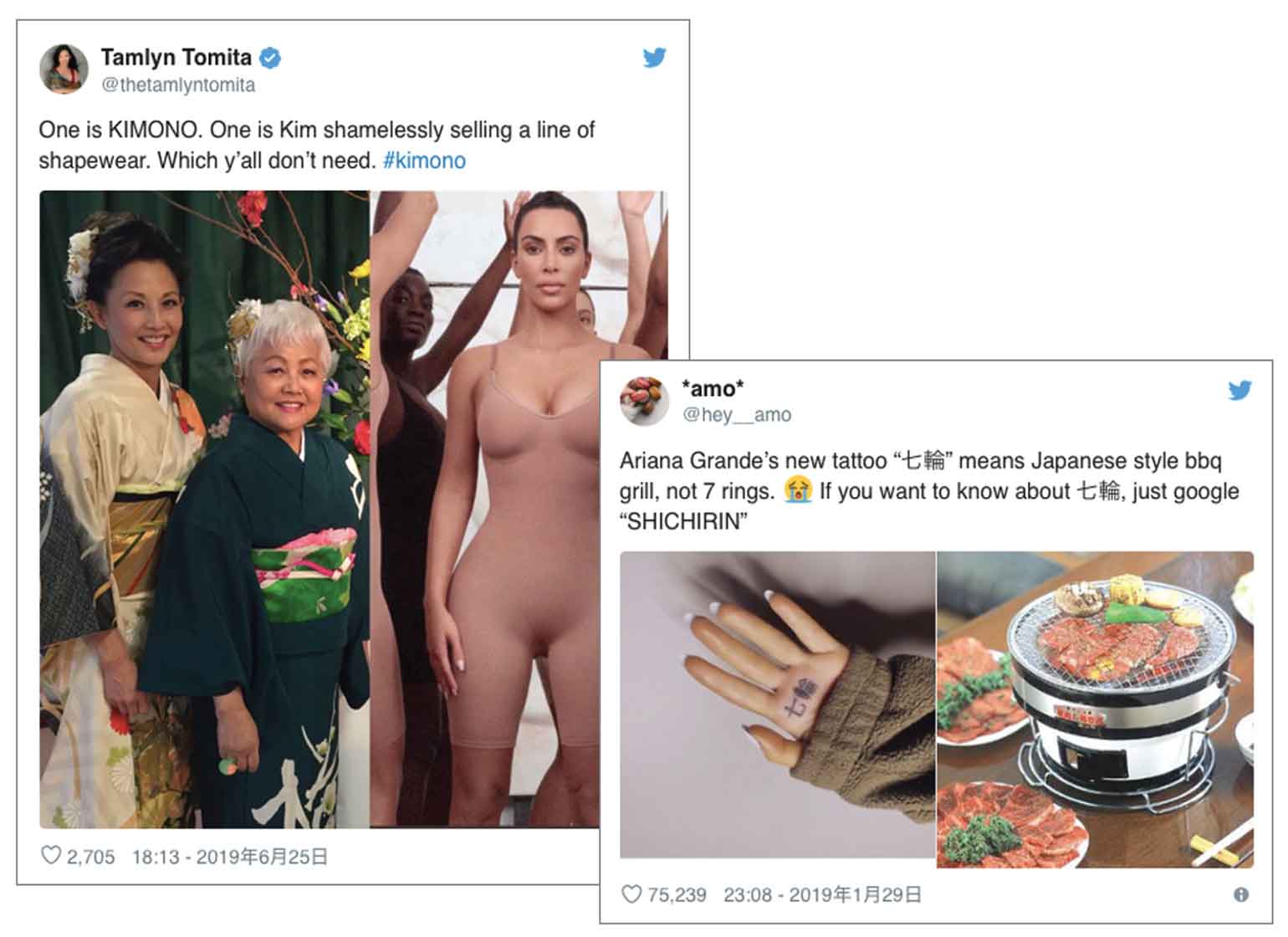Open amo's profile avatar picture
1288x937 pixels.
coord(644,401)
